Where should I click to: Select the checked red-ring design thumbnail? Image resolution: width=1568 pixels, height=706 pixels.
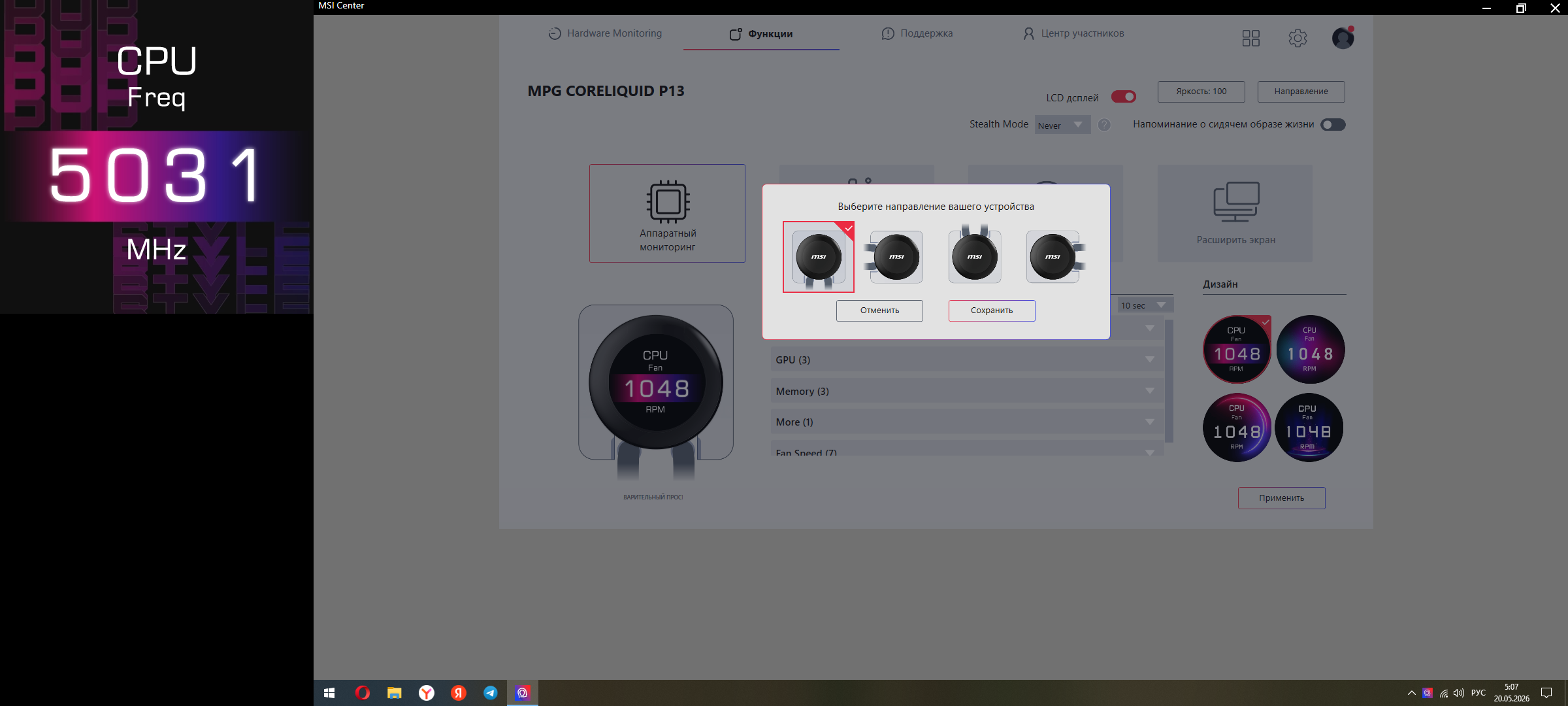point(1236,349)
